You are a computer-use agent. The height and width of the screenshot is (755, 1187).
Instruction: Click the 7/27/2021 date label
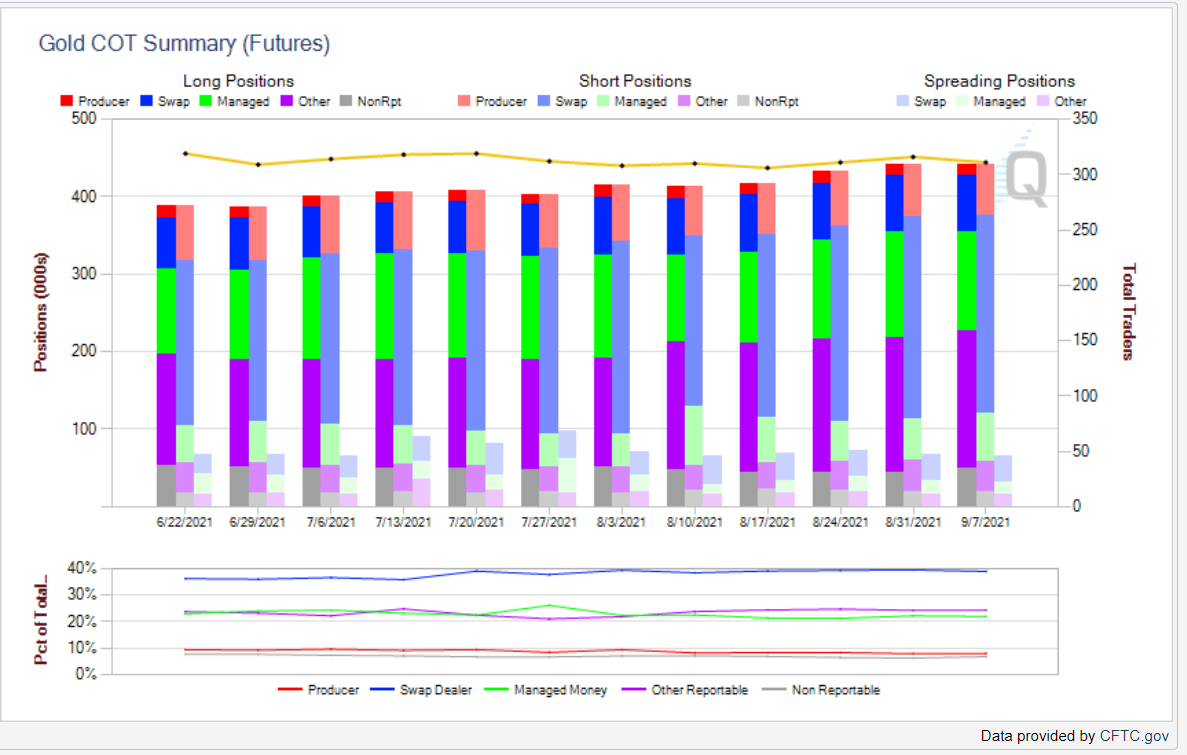pos(549,522)
